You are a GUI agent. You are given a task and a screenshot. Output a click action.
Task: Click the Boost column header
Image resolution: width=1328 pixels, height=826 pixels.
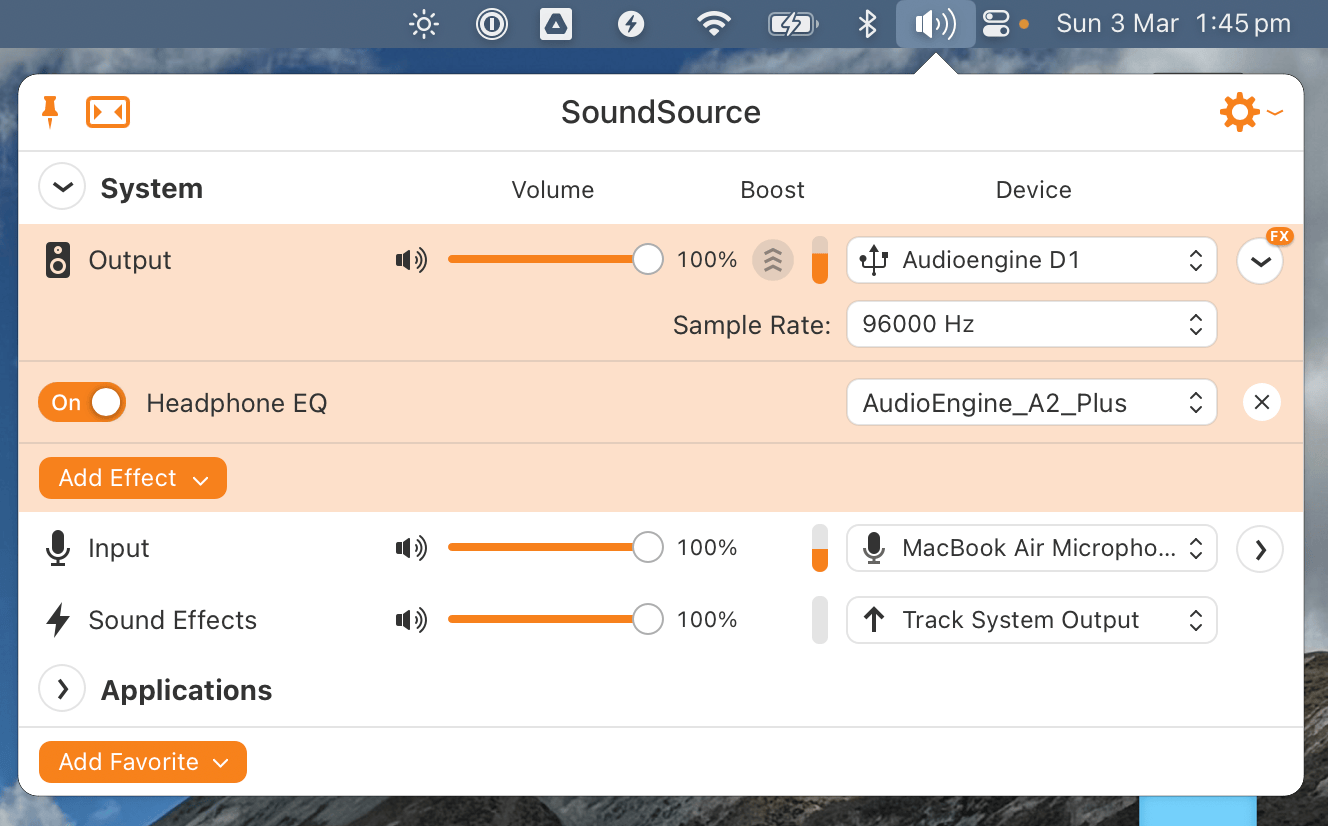772,190
